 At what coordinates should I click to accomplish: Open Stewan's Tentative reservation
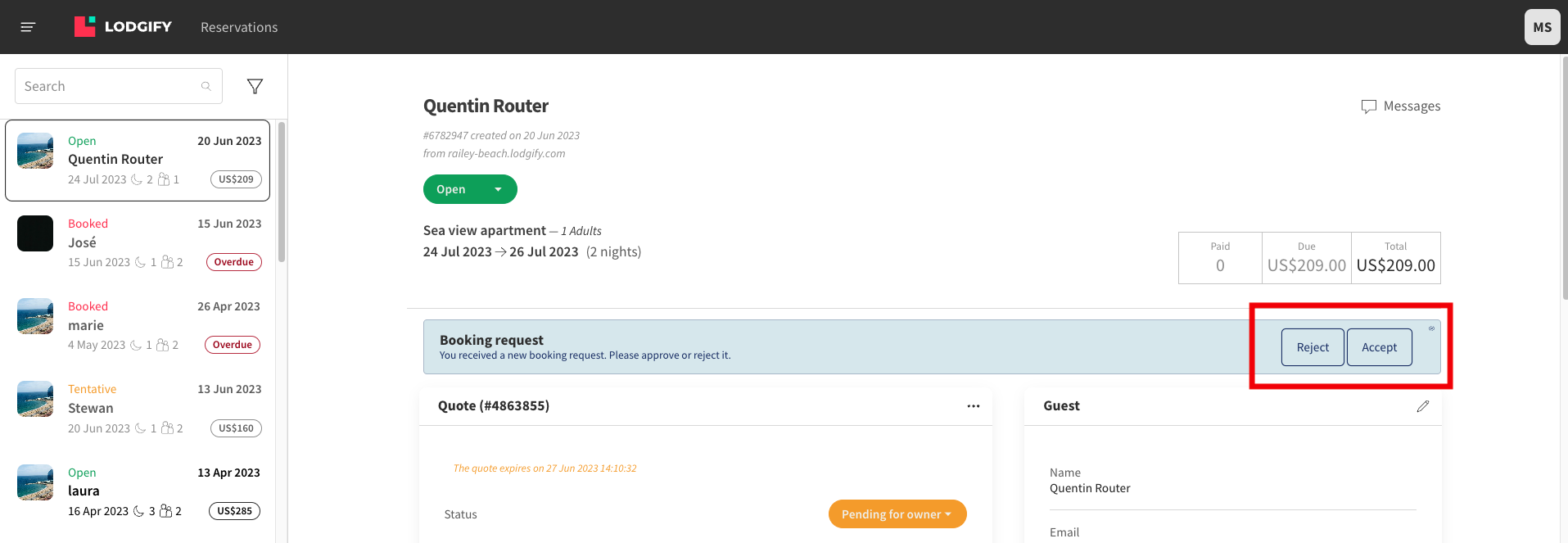(x=139, y=409)
